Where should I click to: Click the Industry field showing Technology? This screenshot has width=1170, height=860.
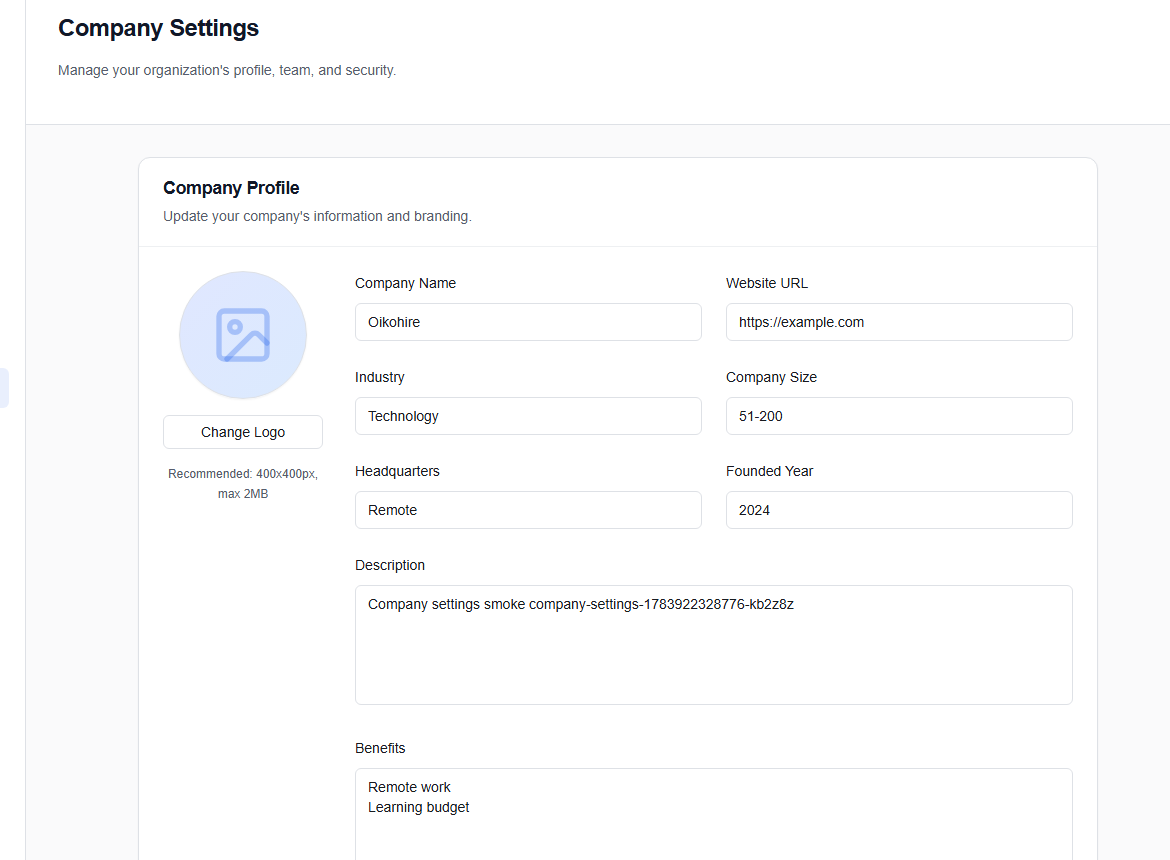(x=528, y=416)
